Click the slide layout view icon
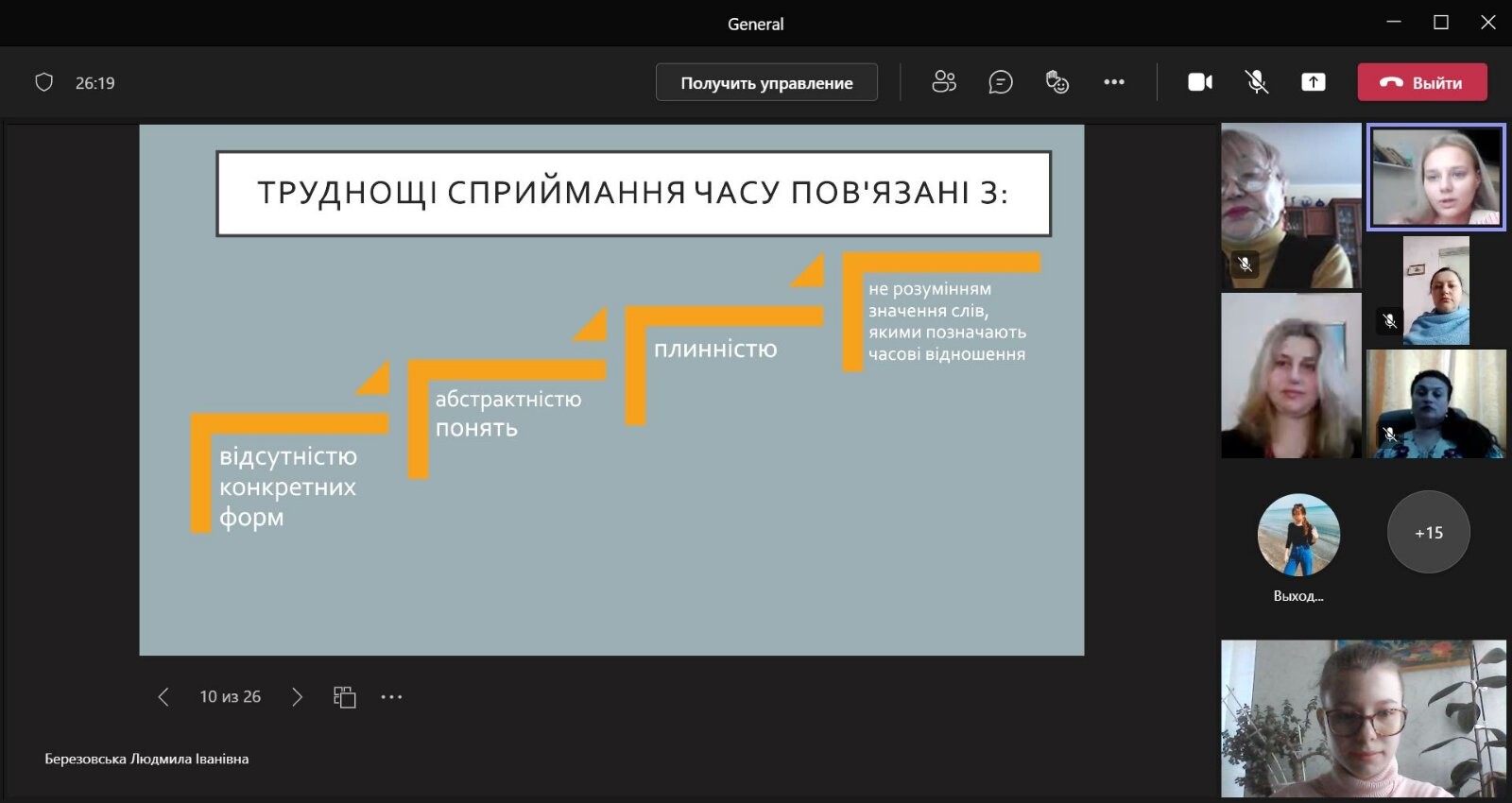This screenshot has height=803, width=1512. (x=345, y=697)
